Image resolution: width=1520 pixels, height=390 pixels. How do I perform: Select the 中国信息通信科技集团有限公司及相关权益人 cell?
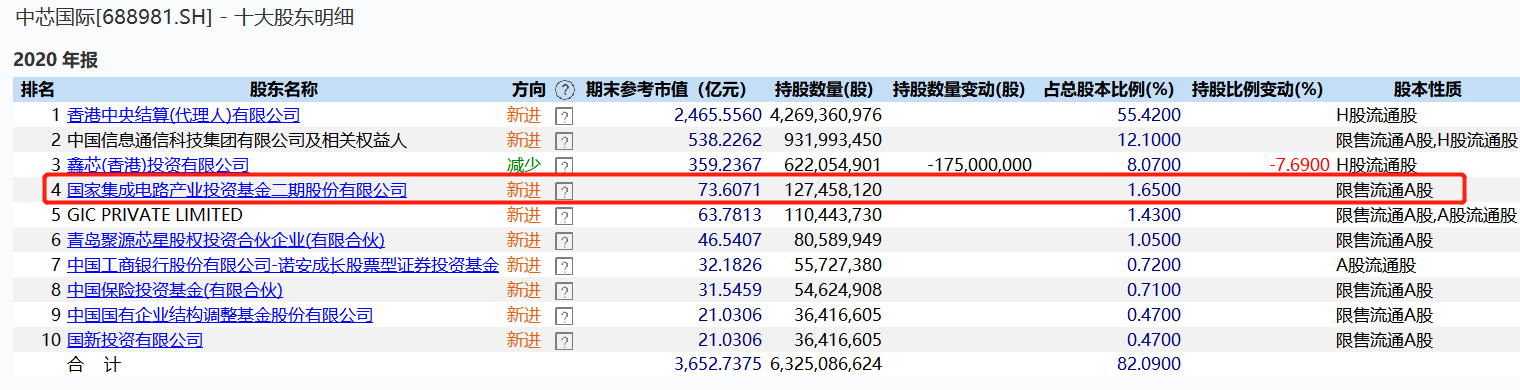pos(237,140)
